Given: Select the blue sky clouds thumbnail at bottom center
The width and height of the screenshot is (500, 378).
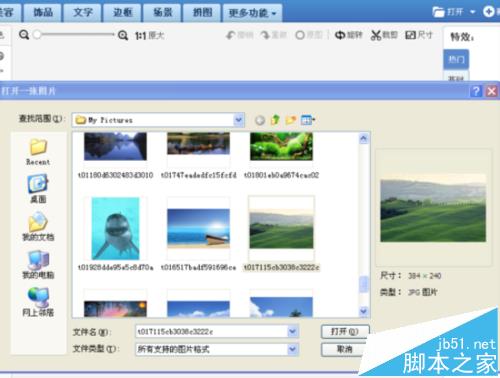Looking at the screenshot, I should [x=199, y=309].
